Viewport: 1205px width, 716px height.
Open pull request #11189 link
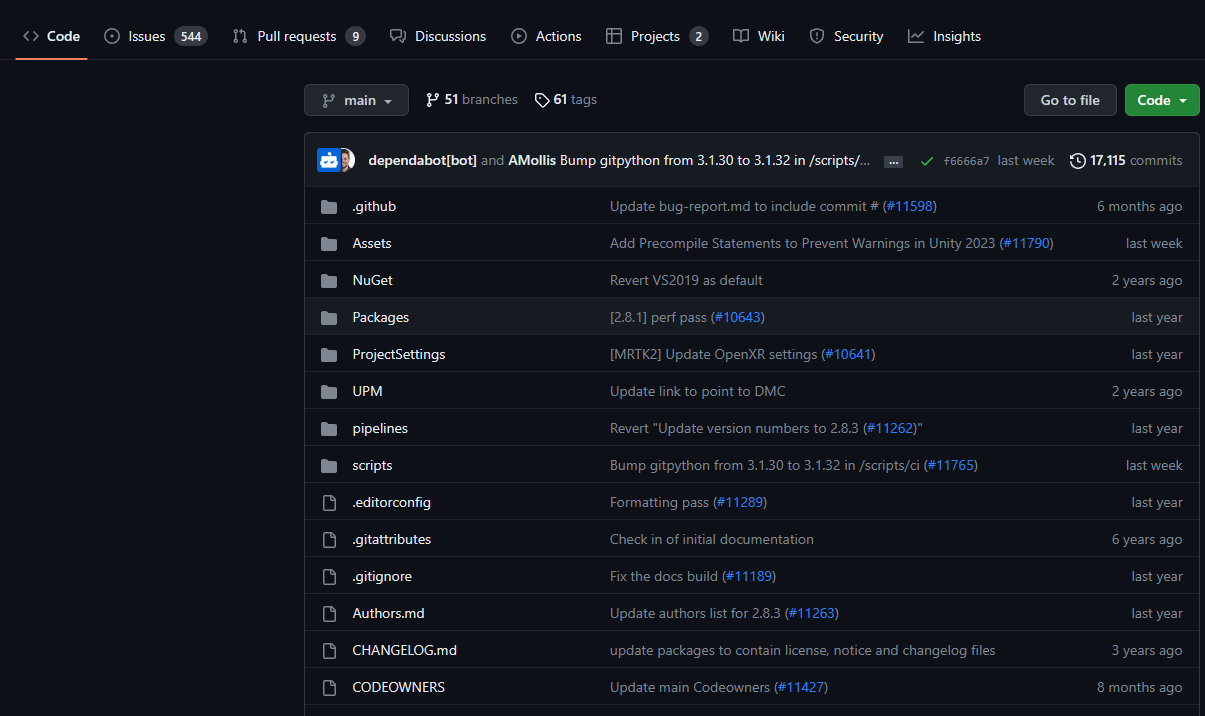coord(749,576)
